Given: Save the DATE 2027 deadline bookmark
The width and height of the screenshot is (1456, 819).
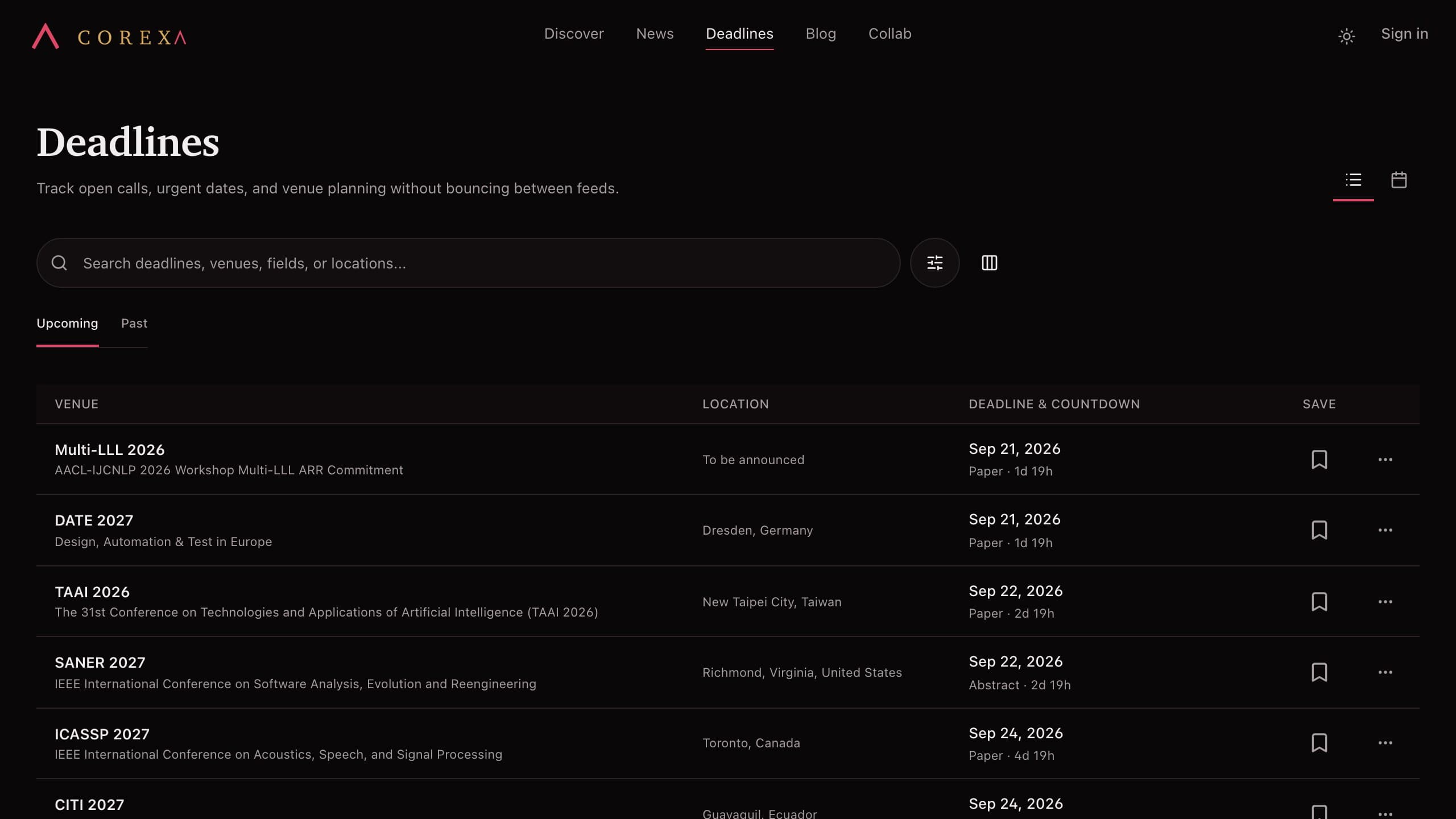Looking at the screenshot, I should 1319,530.
